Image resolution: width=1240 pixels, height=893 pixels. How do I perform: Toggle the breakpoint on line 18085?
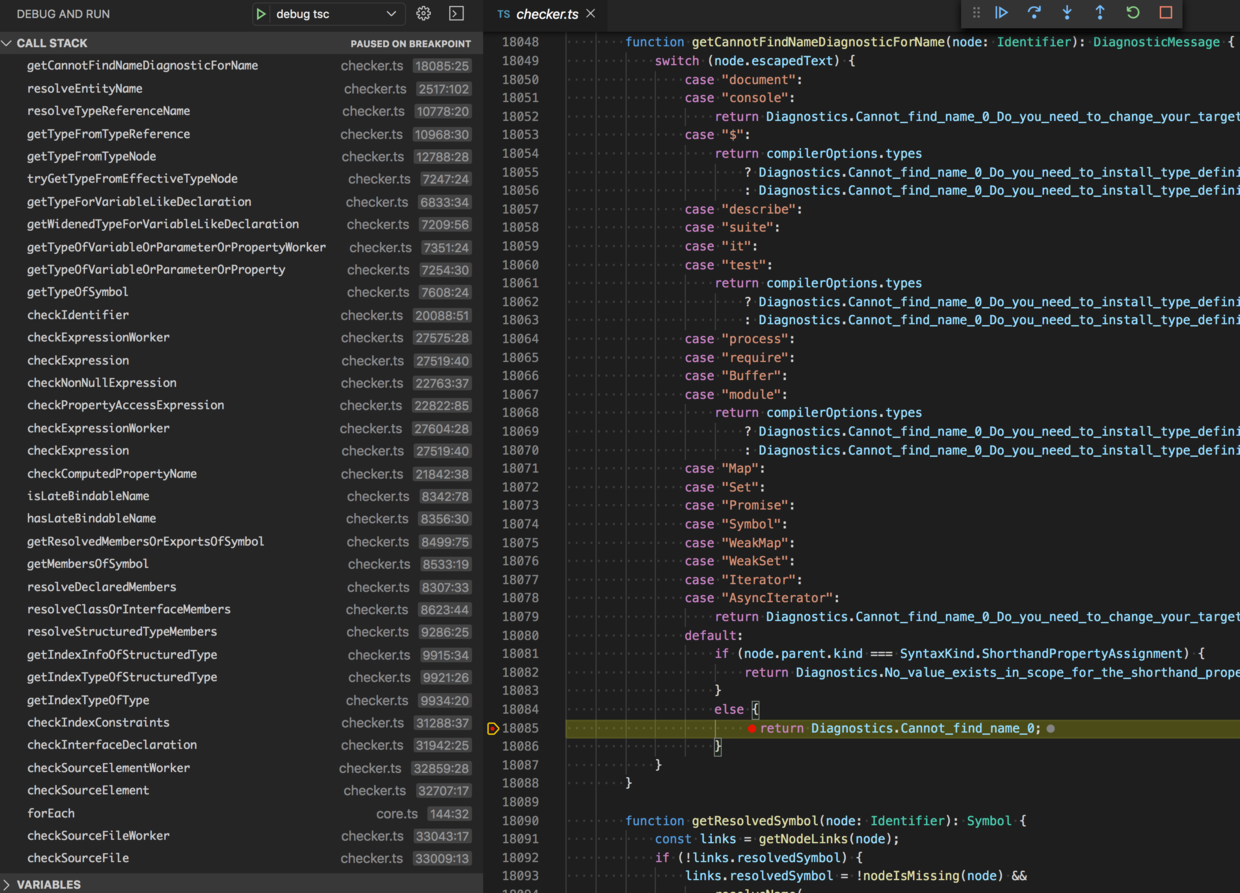(751, 728)
